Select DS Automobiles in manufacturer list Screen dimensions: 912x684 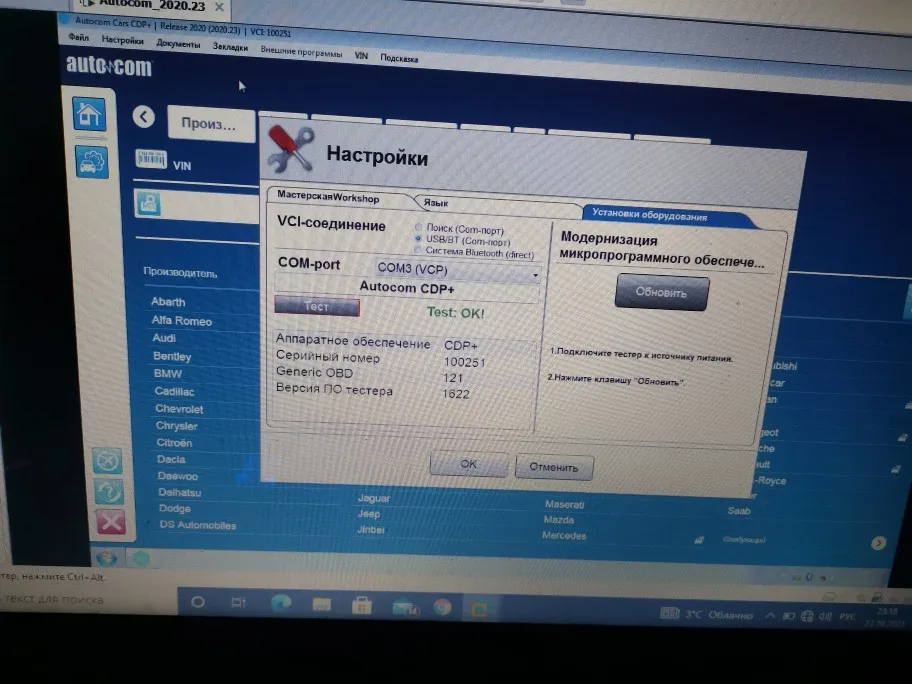(x=198, y=525)
